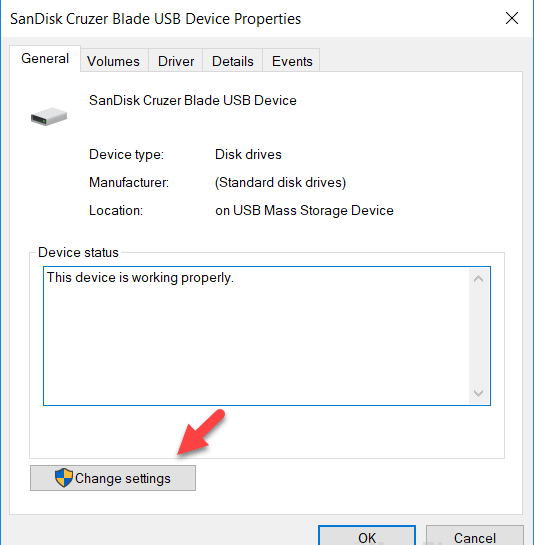View the Events tab
The width and height of the screenshot is (534, 545).
coord(292,61)
